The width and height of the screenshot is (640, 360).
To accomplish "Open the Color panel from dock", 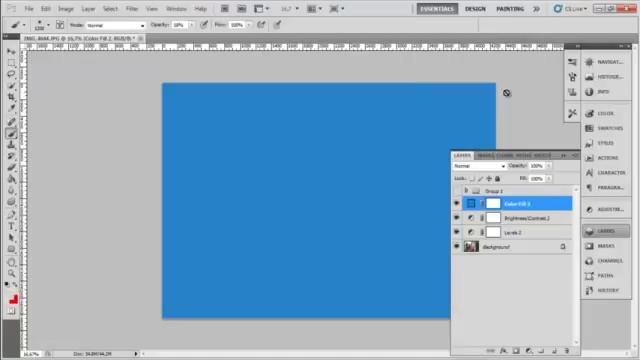I will tap(605, 113).
